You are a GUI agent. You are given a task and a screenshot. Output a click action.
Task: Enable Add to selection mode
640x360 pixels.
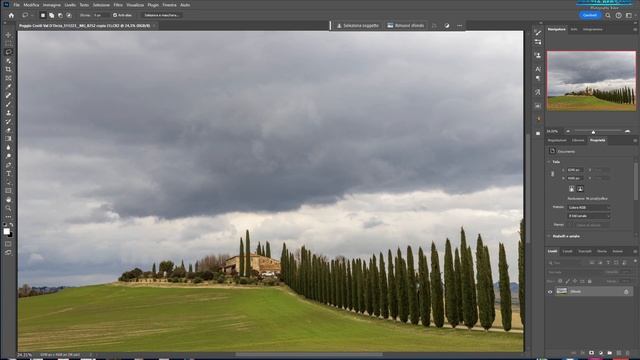[51, 15]
